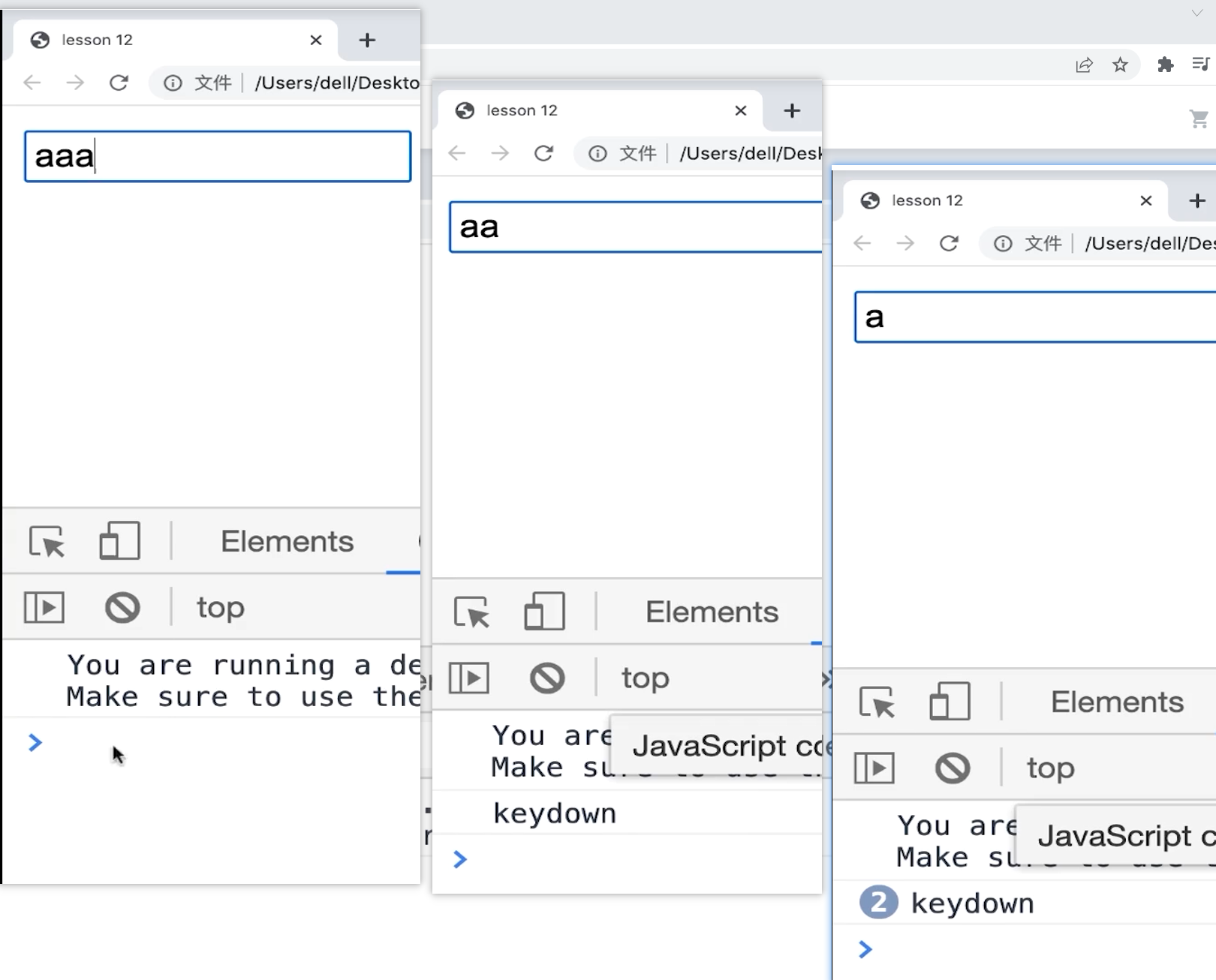The image size is (1216, 980).
Task: Go back in the middle window
Action: click(x=457, y=153)
